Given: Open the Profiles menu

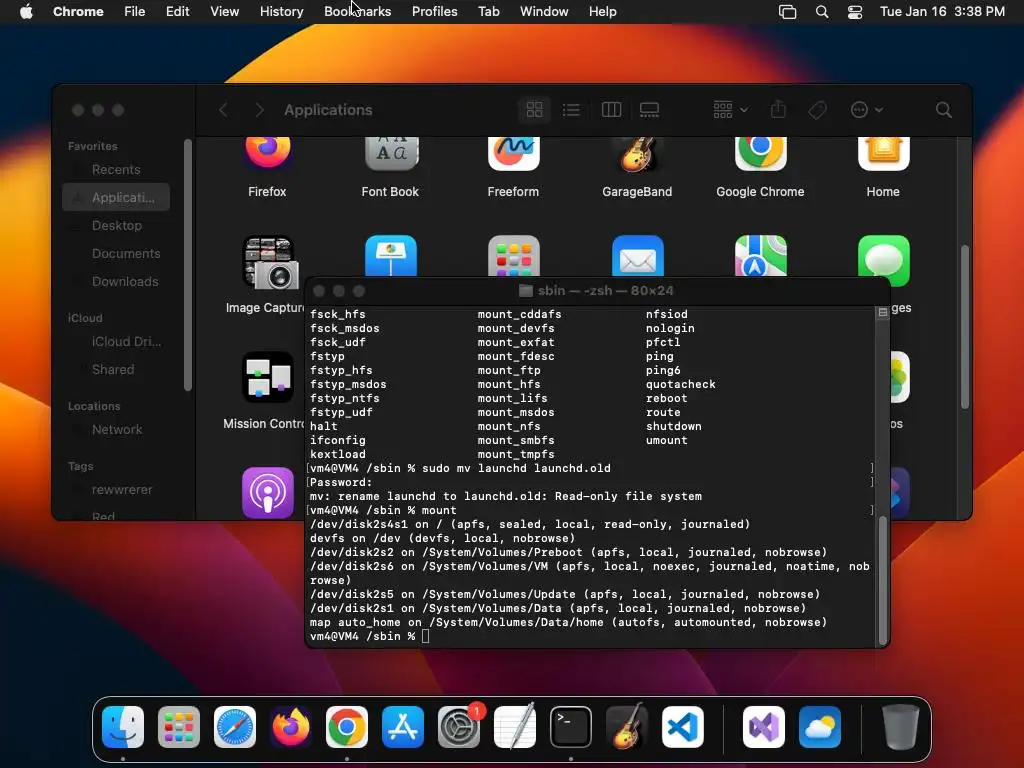Looking at the screenshot, I should (434, 12).
